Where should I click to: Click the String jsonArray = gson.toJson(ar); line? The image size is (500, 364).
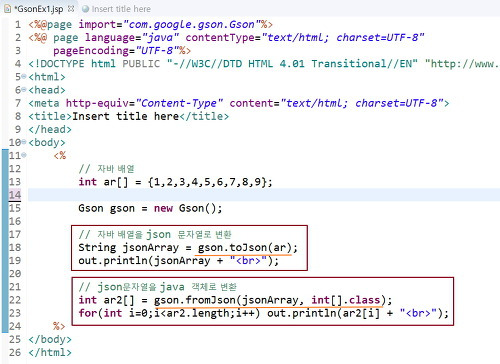(188, 247)
